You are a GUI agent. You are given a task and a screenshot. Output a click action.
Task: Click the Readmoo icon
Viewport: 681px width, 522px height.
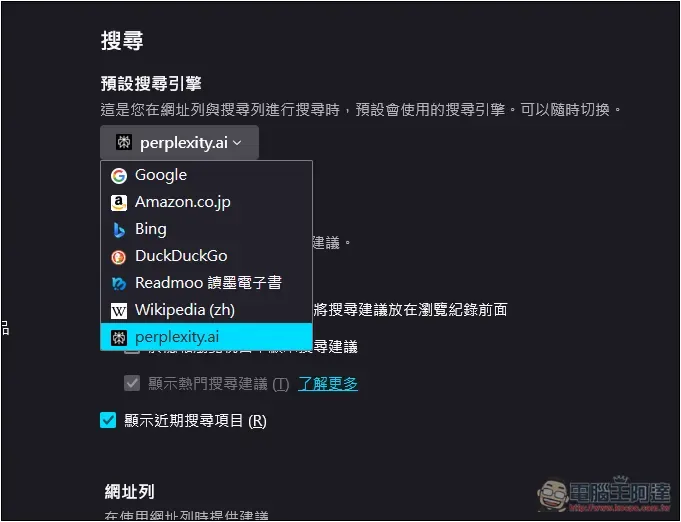119,284
